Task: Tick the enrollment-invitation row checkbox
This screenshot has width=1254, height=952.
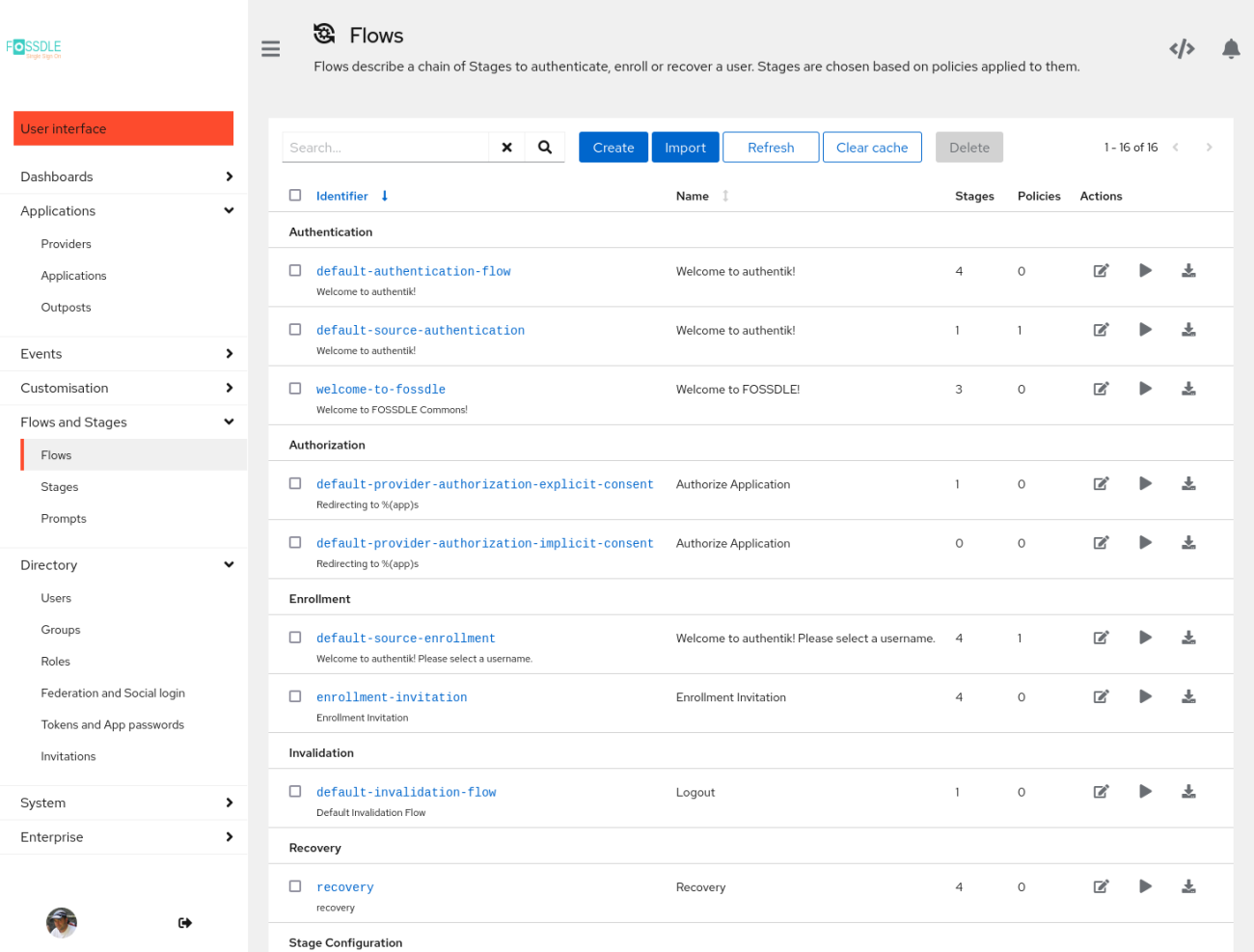Action: (295, 696)
